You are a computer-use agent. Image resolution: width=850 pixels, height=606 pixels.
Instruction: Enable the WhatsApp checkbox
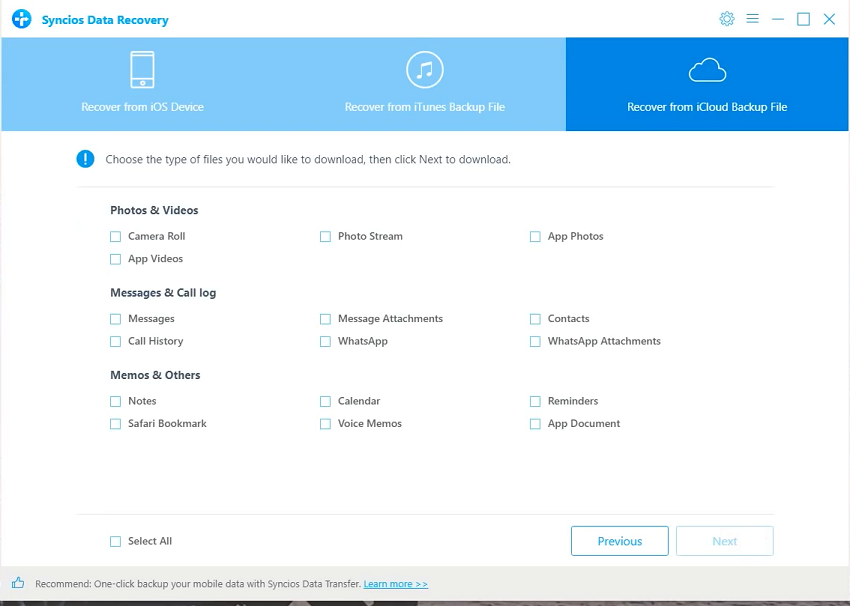325,341
